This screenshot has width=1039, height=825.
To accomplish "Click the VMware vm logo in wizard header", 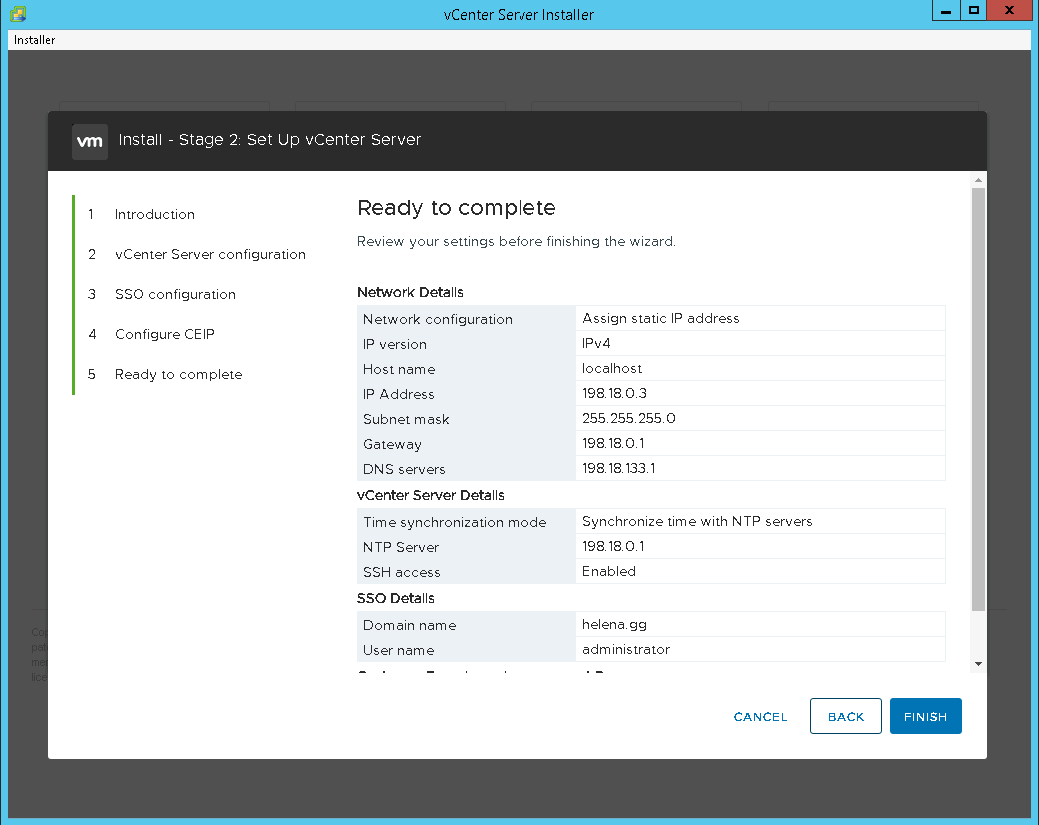I will 90,141.
